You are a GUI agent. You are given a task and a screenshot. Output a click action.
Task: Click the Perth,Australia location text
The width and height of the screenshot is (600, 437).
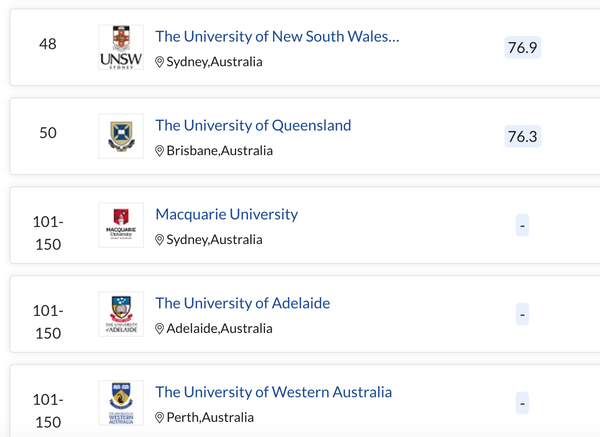click(x=210, y=417)
